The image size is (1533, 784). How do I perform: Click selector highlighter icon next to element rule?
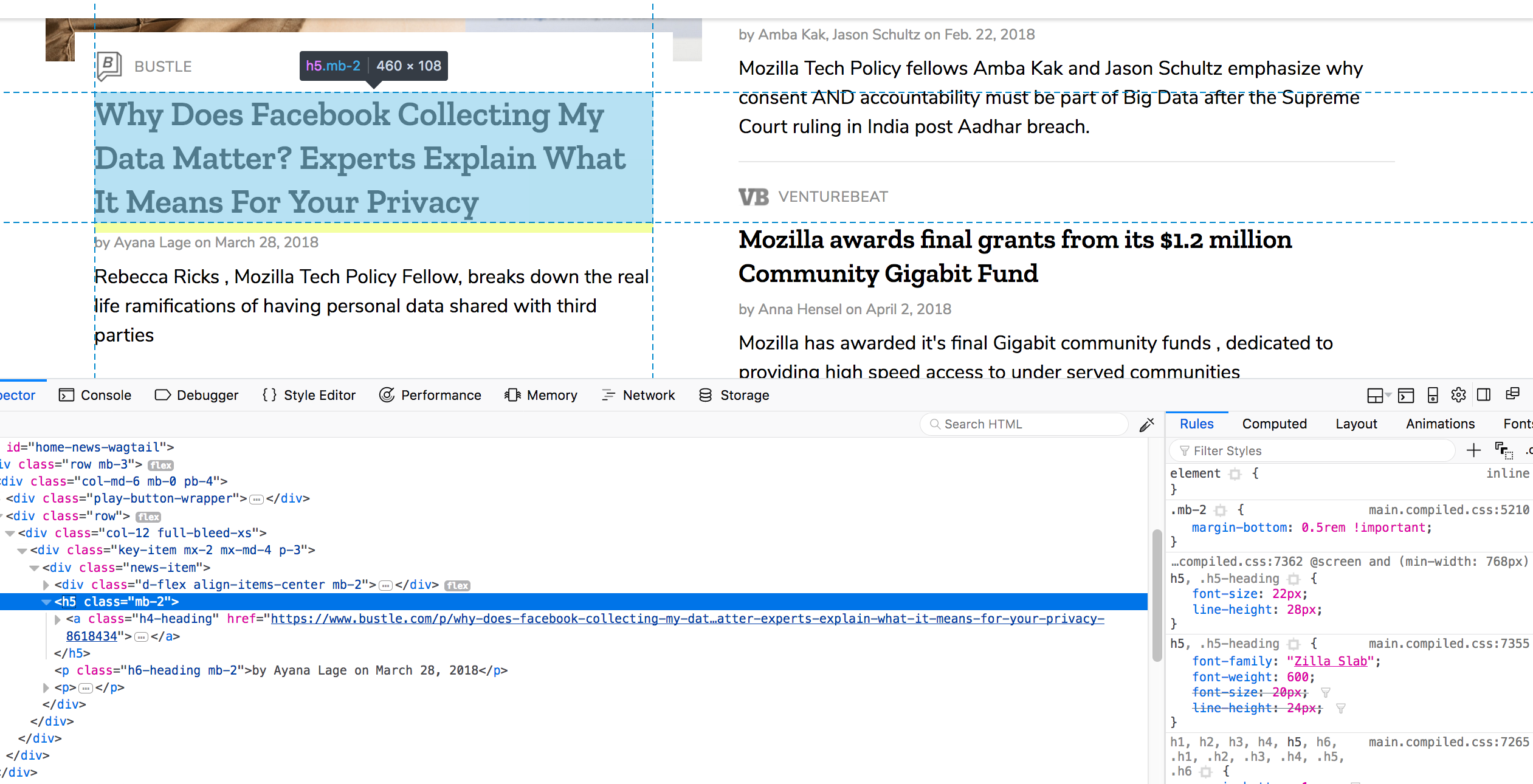click(1235, 474)
